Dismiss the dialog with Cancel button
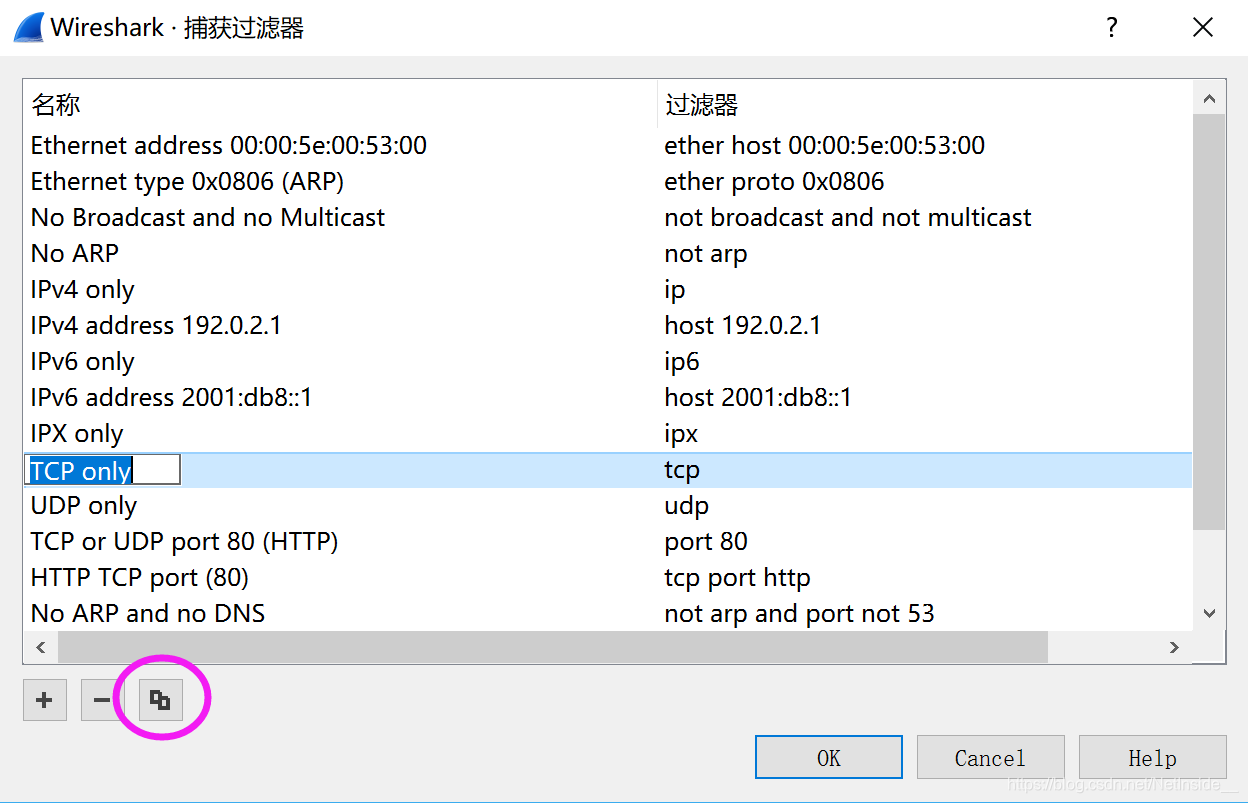Viewport: 1248px width, 803px height. click(990, 758)
